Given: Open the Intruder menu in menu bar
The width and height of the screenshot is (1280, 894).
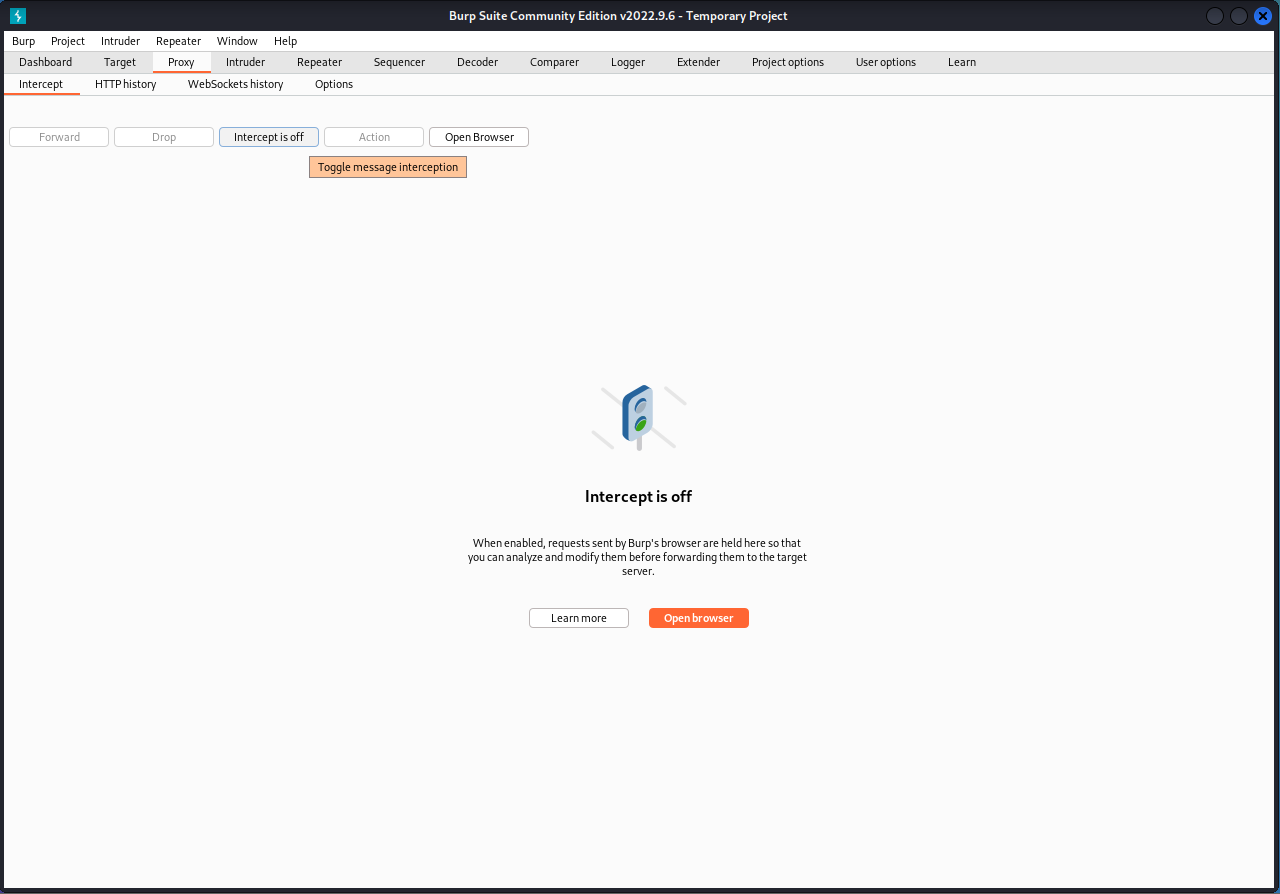Looking at the screenshot, I should [120, 41].
